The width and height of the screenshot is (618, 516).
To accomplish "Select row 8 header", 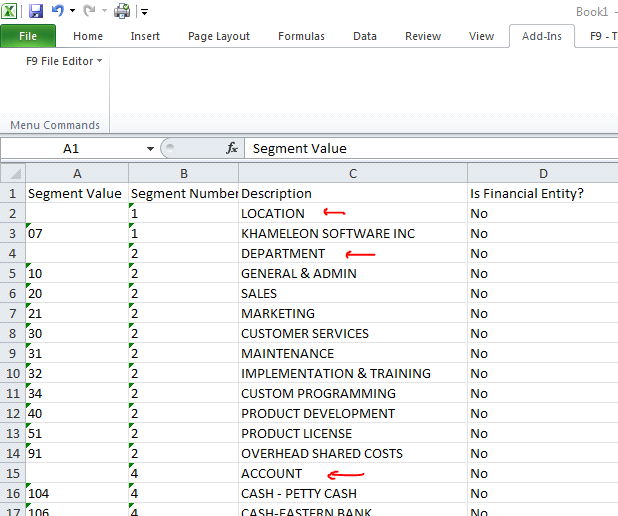I will [x=13, y=333].
